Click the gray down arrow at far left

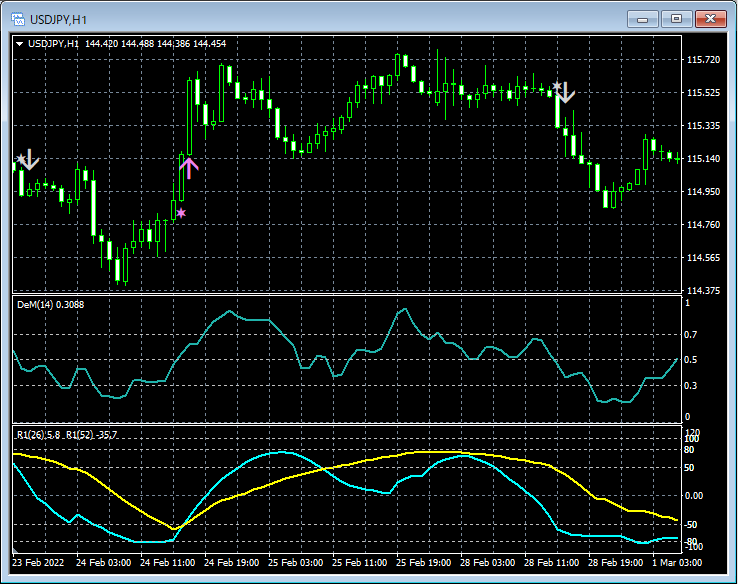[x=31, y=158]
